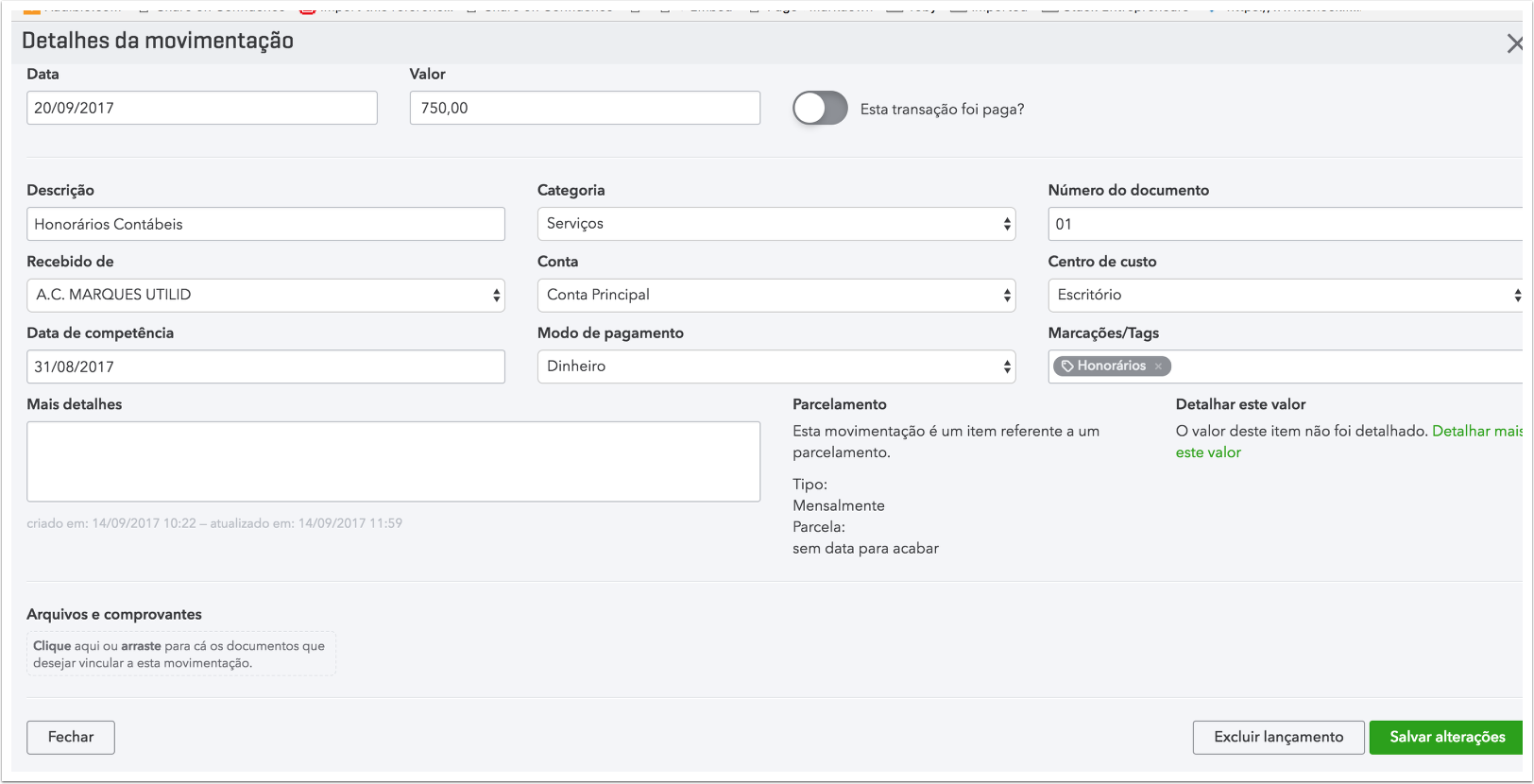Image resolution: width=1534 pixels, height=784 pixels.
Task: Click inside the Mais detalhes textarea
Action: (393, 462)
